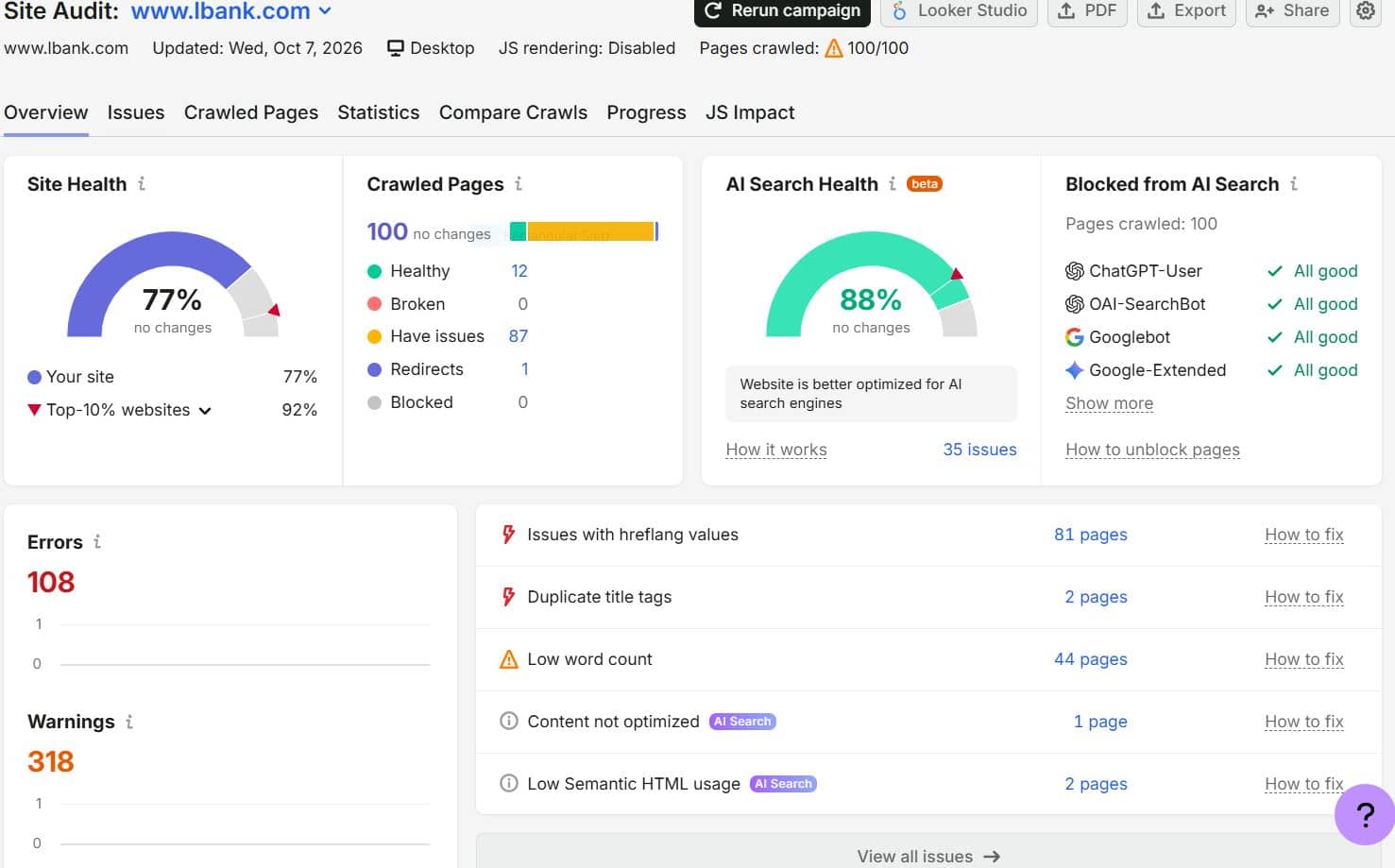
Task: Switch to the JS Impact tab
Action: [750, 112]
